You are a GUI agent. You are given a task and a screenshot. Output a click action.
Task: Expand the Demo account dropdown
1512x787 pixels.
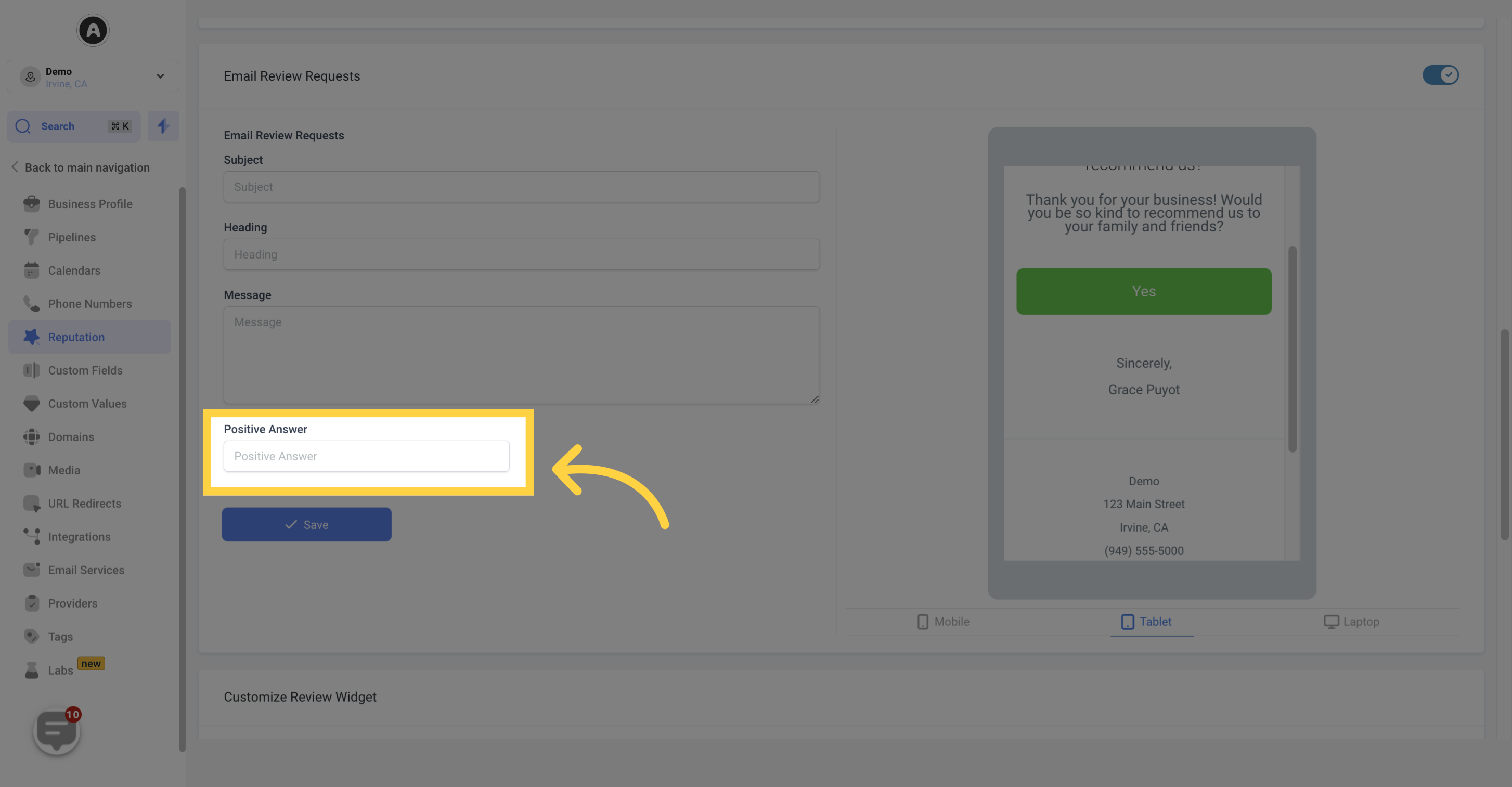[x=159, y=76]
